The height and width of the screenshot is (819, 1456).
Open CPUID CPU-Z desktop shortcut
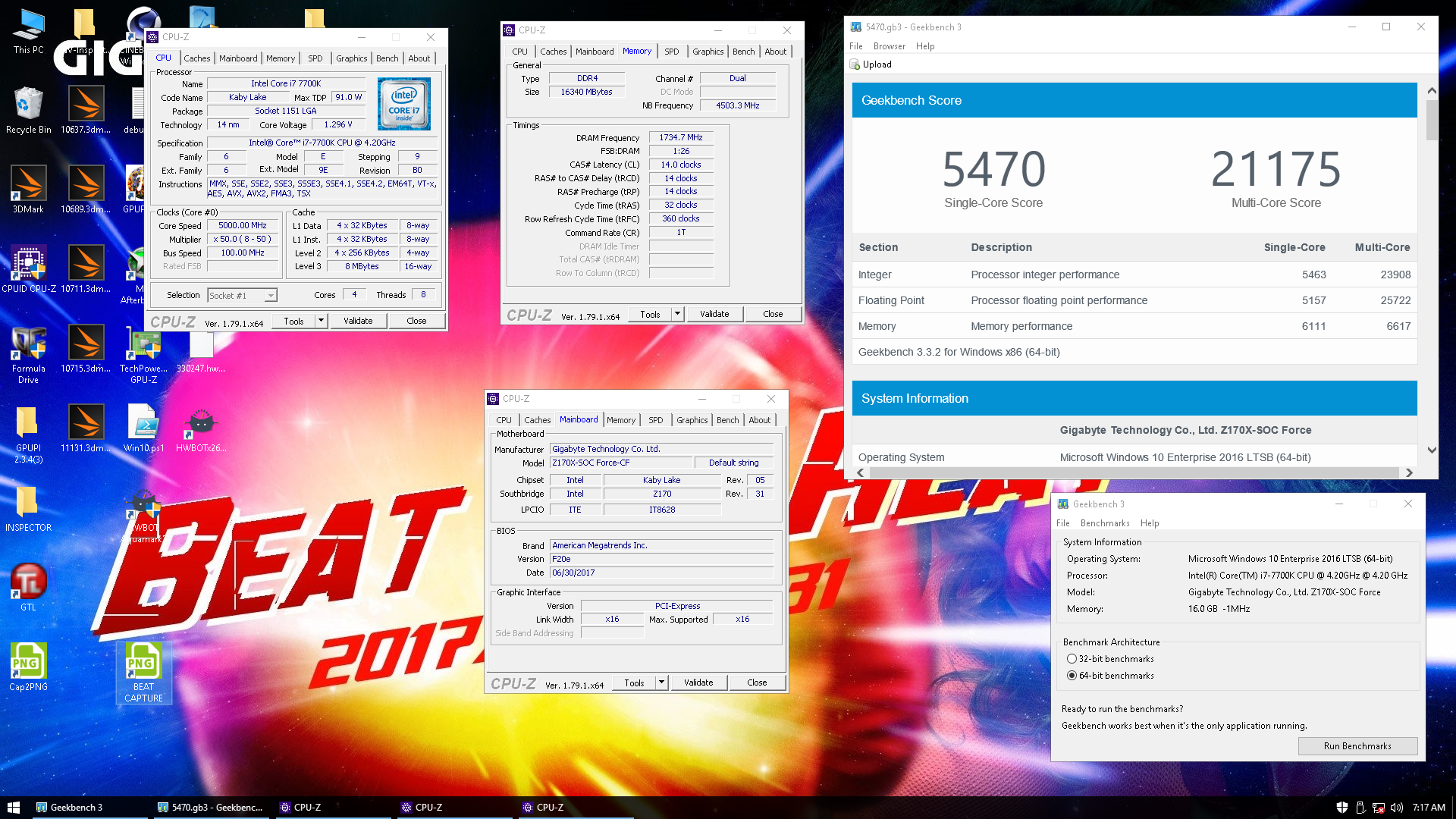28,269
